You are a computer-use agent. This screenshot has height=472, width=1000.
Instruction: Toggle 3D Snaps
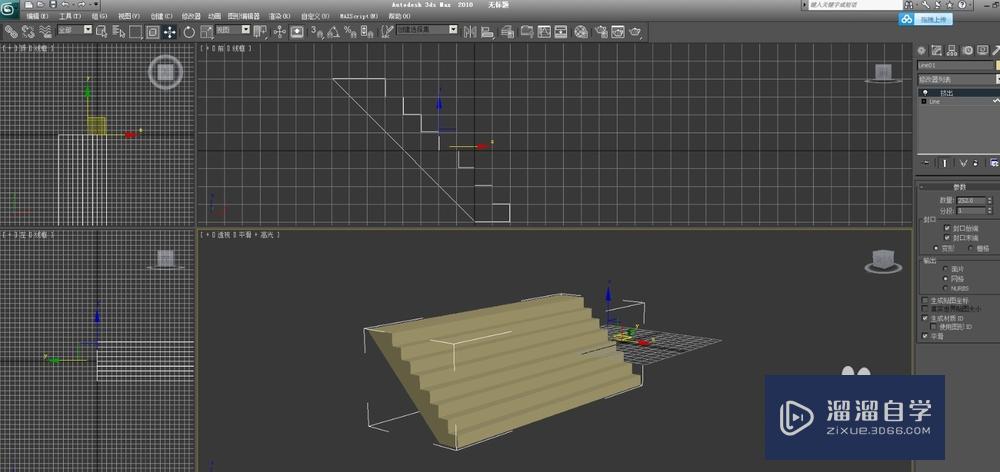(x=317, y=31)
